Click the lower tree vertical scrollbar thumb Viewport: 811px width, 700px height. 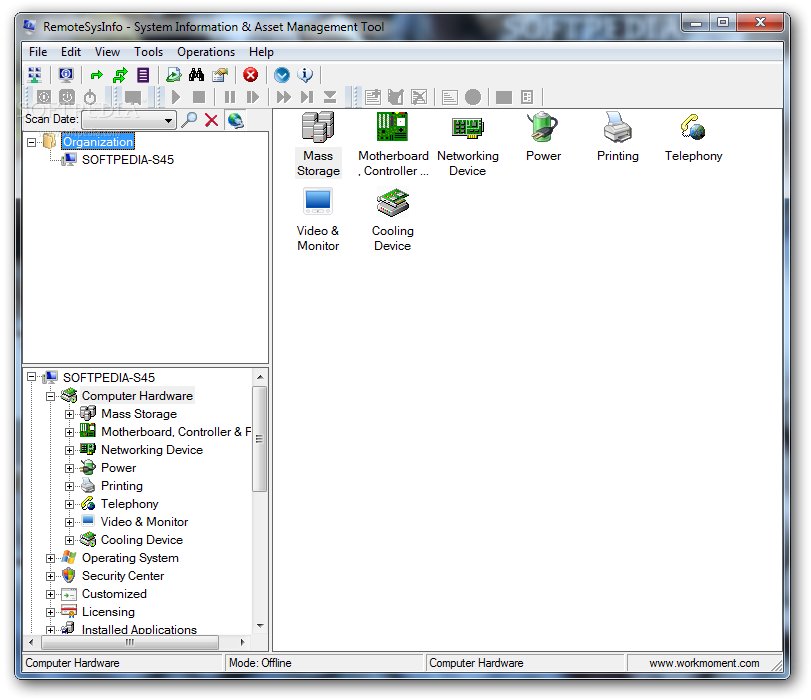point(260,439)
